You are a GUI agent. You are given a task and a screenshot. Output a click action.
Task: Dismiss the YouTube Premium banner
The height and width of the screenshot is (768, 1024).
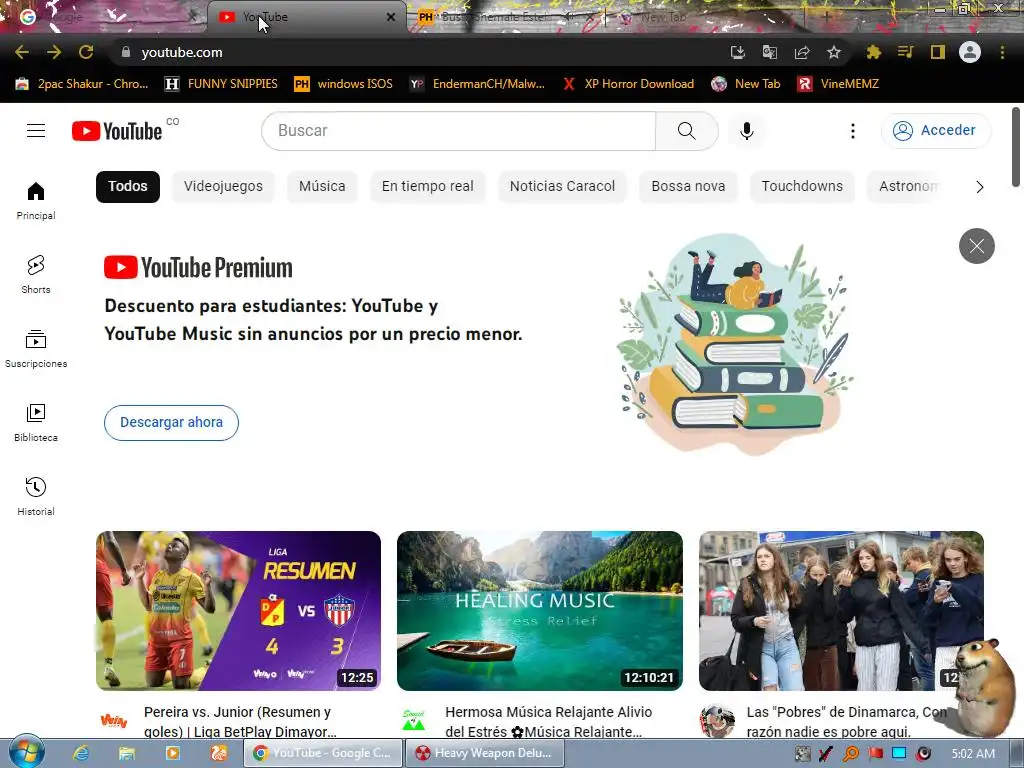coord(976,246)
